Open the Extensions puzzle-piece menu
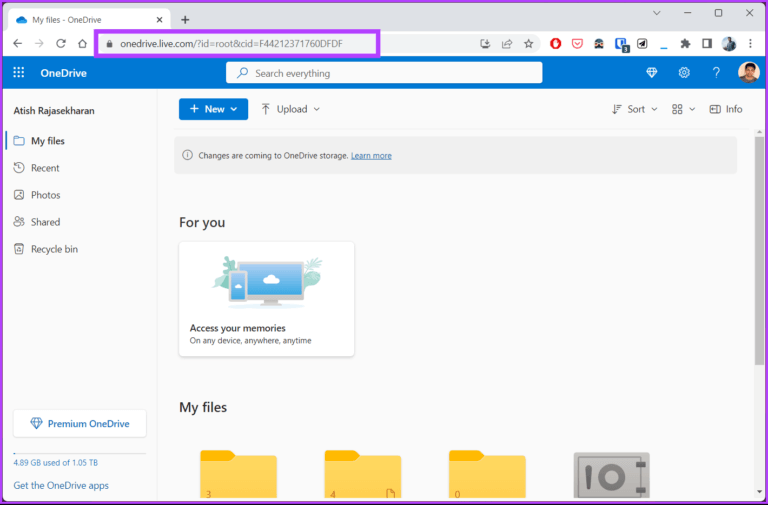The width and height of the screenshot is (768, 505). tap(685, 44)
